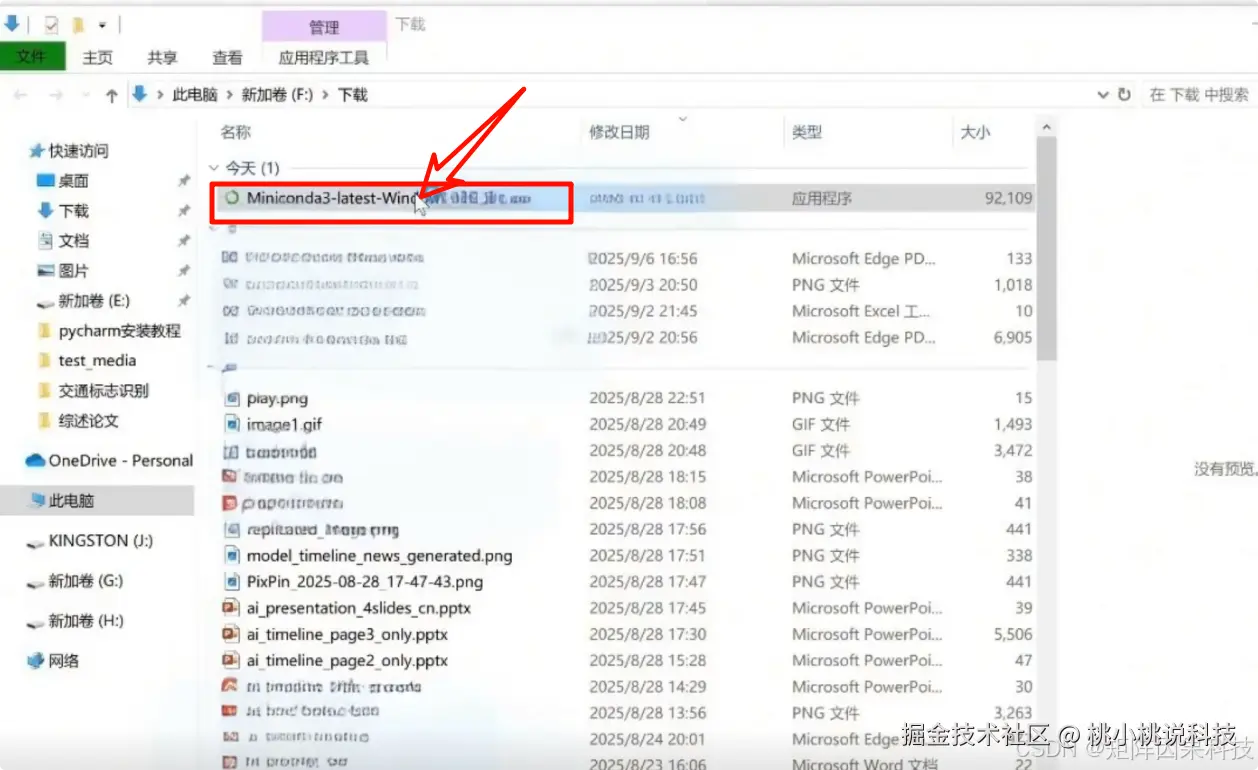The width and height of the screenshot is (1258, 770).
Task: Open the recent locations dropdown near navigation arrows
Action: point(84,96)
